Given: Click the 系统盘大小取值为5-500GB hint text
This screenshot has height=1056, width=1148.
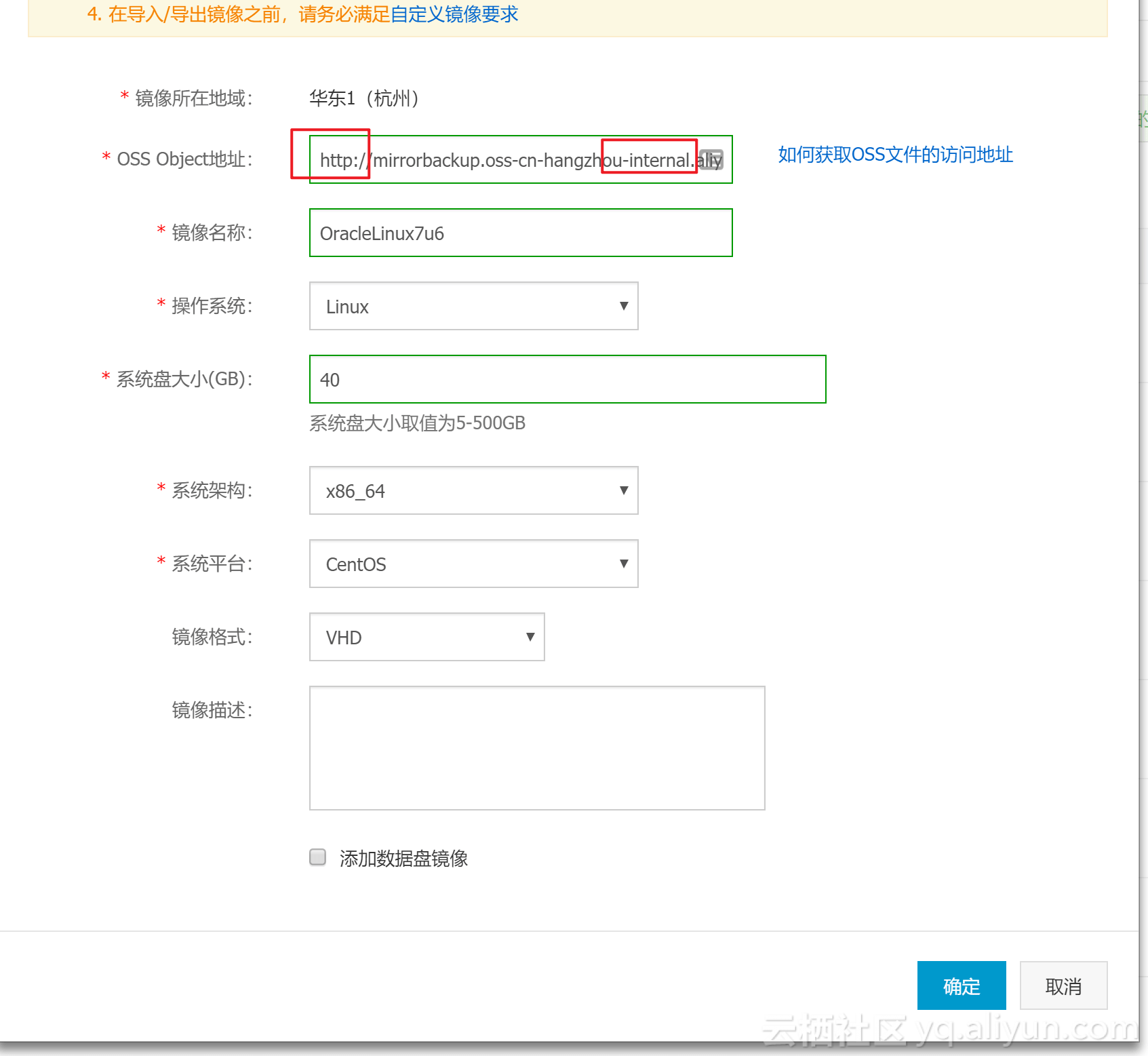Looking at the screenshot, I should 417,423.
